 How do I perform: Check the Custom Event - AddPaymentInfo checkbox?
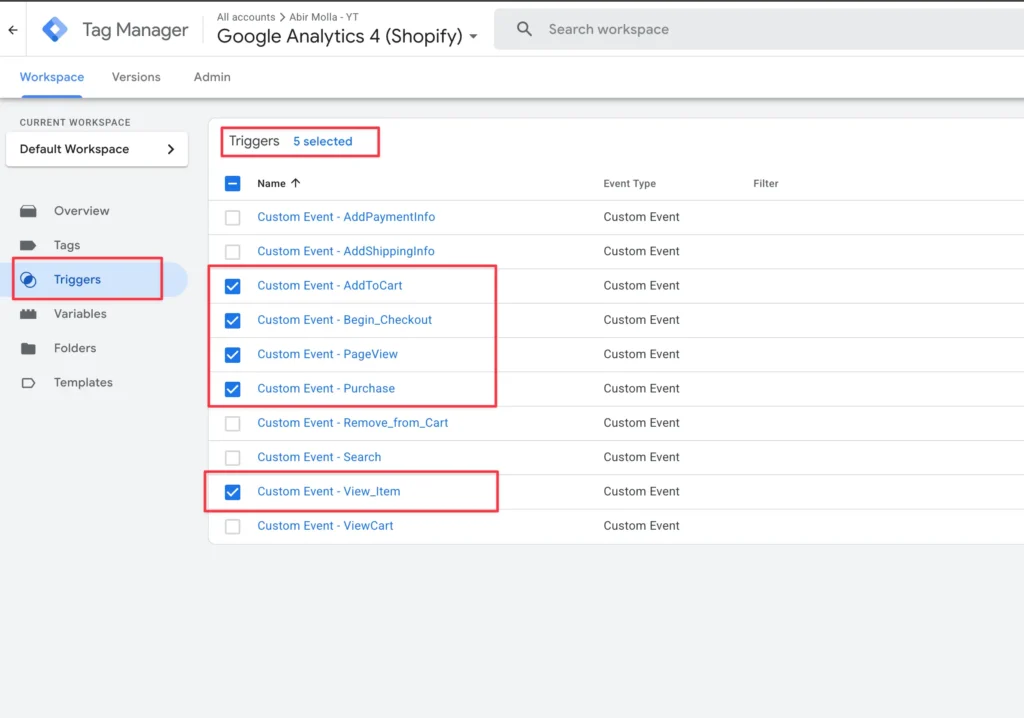tap(232, 216)
